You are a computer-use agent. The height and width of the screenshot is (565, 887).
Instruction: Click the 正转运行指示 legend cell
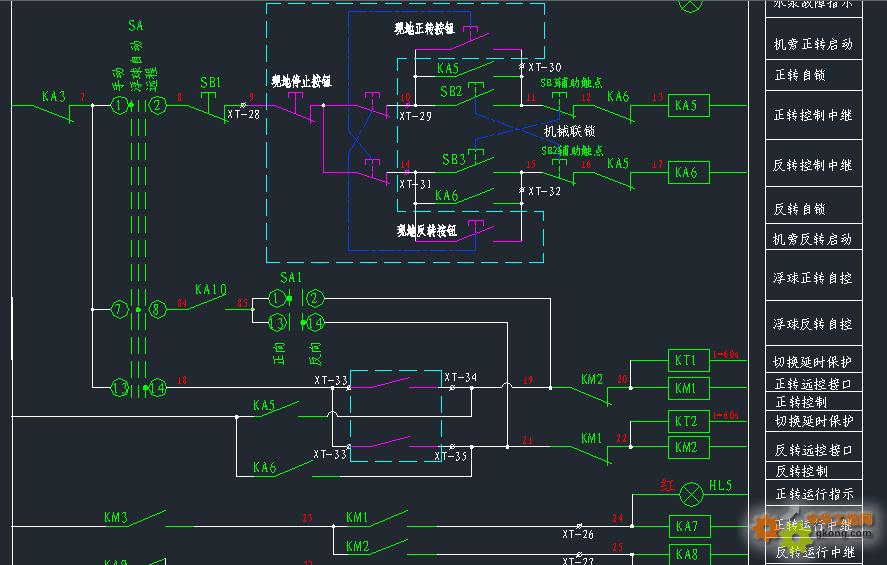point(813,494)
